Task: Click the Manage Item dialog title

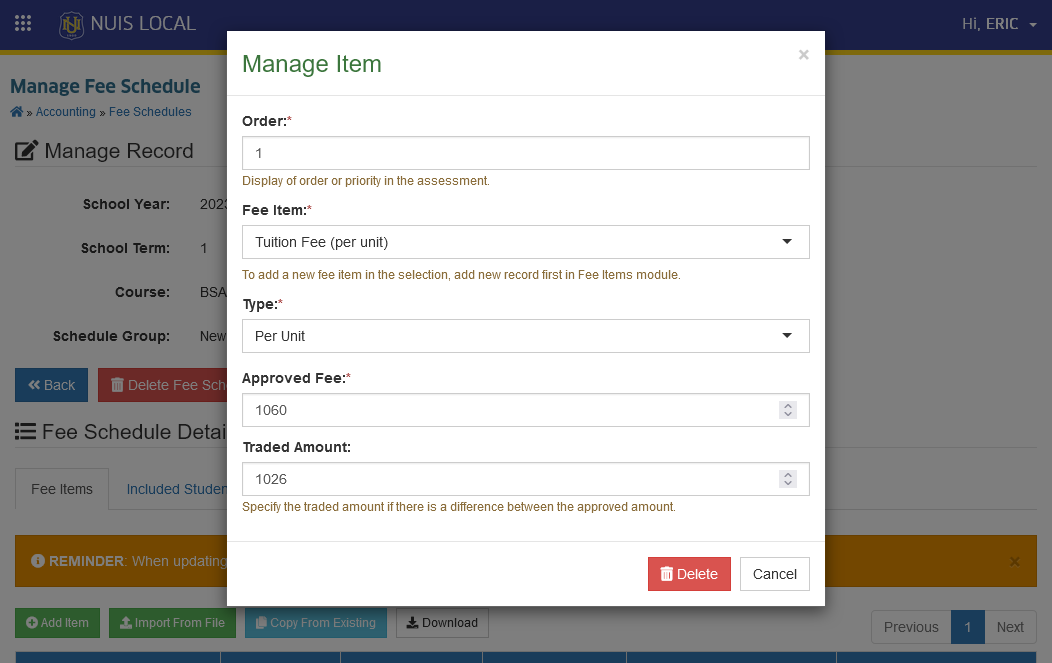Action: [312, 64]
